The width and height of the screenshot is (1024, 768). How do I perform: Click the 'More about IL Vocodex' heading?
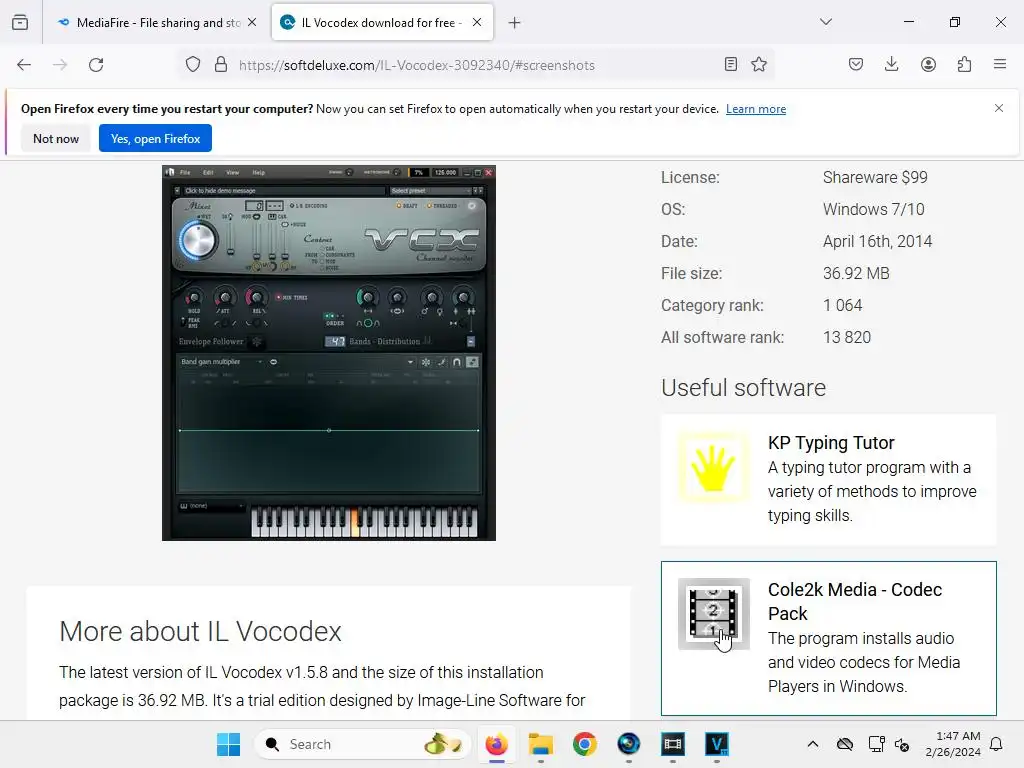(200, 632)
